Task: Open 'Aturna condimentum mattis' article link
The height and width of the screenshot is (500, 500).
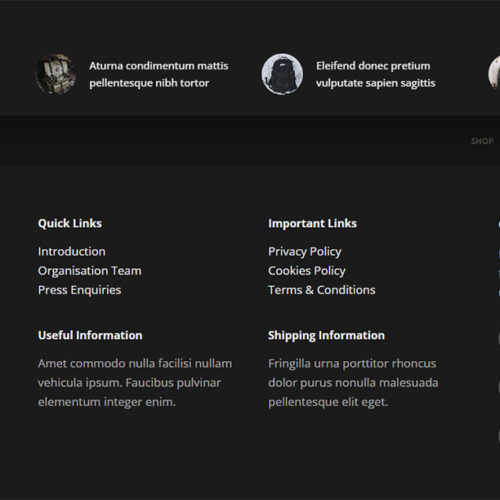Action: [x=159, y=74]
